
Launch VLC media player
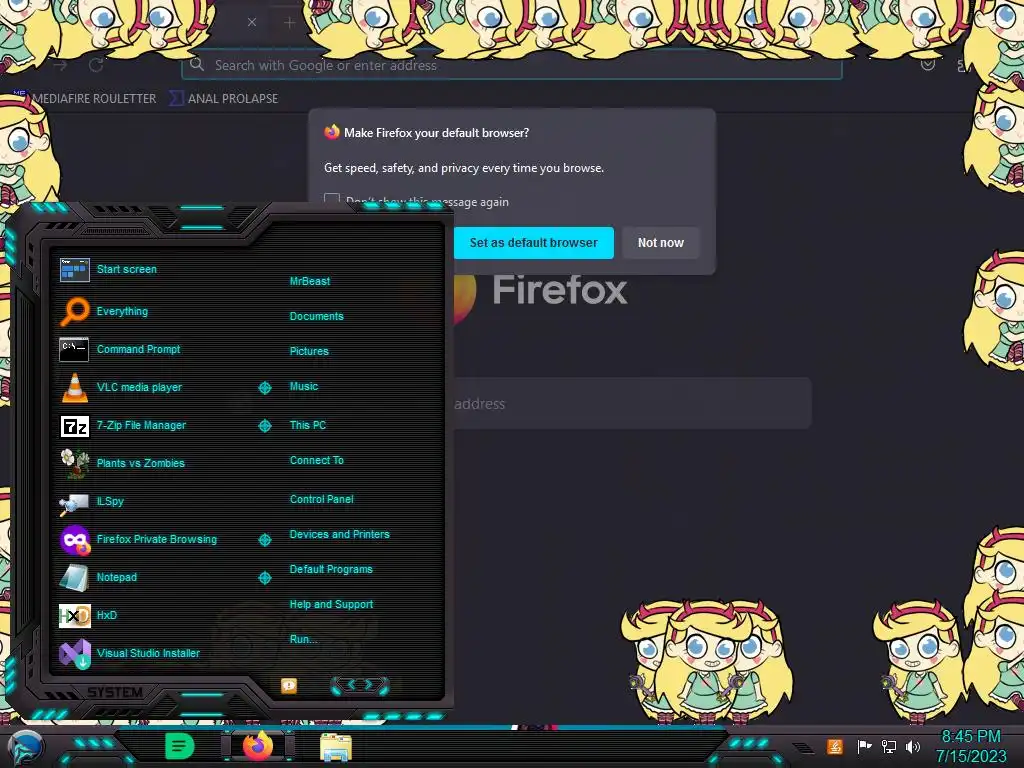pyautogui.click(x=121, y=387)
